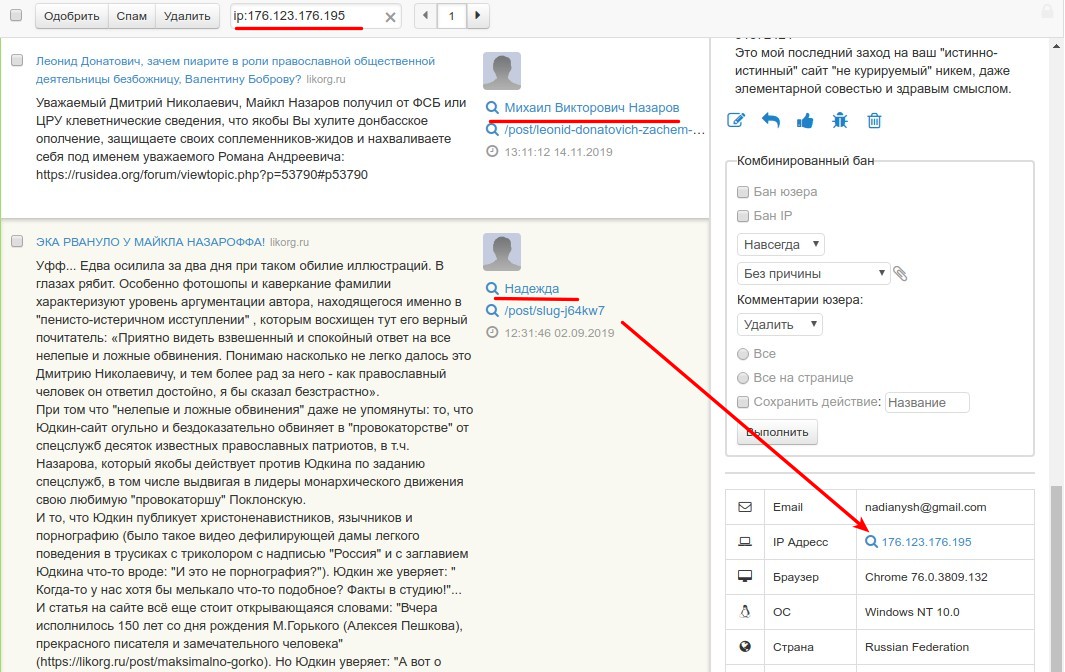Enable the Бан IP checkbox

pyautogui.click(x=743, y=215)
